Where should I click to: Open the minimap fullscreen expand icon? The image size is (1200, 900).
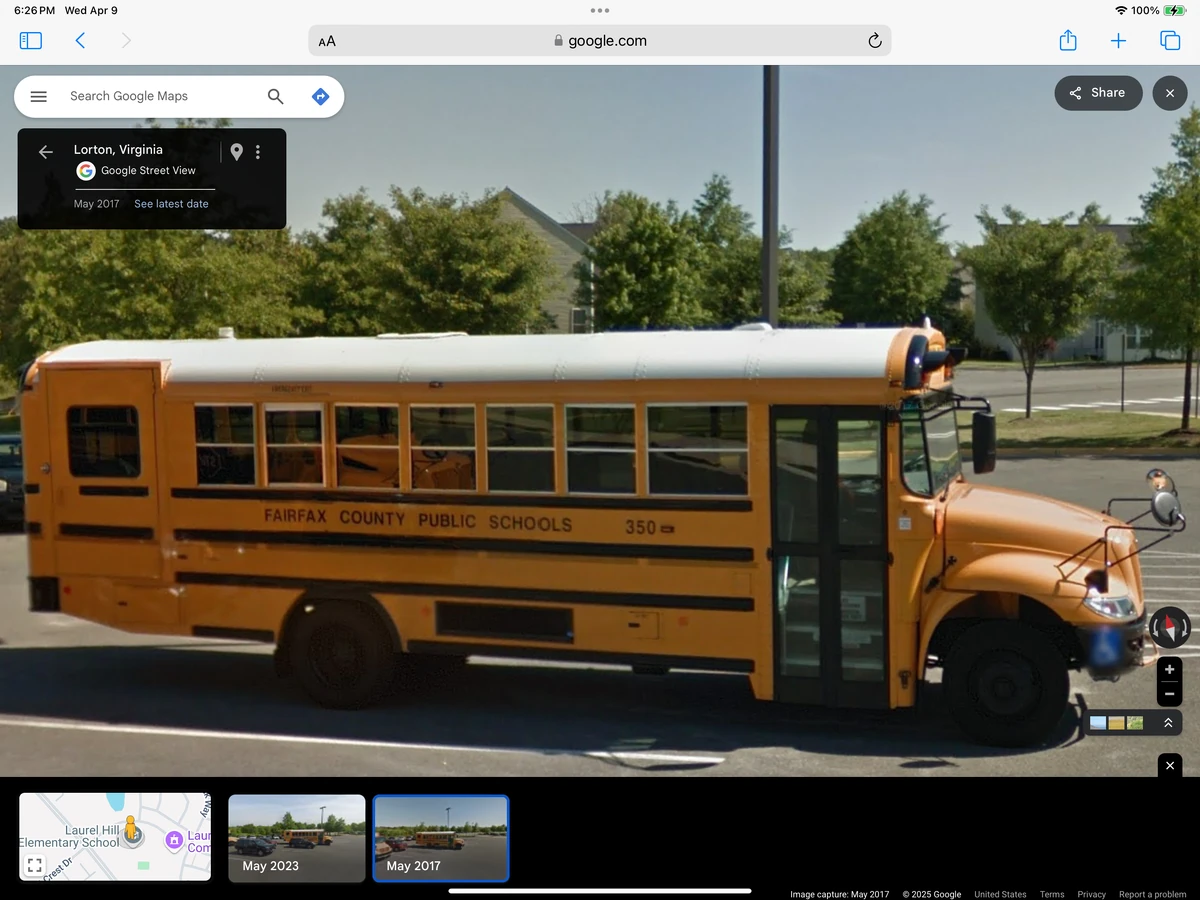(35, 866)
